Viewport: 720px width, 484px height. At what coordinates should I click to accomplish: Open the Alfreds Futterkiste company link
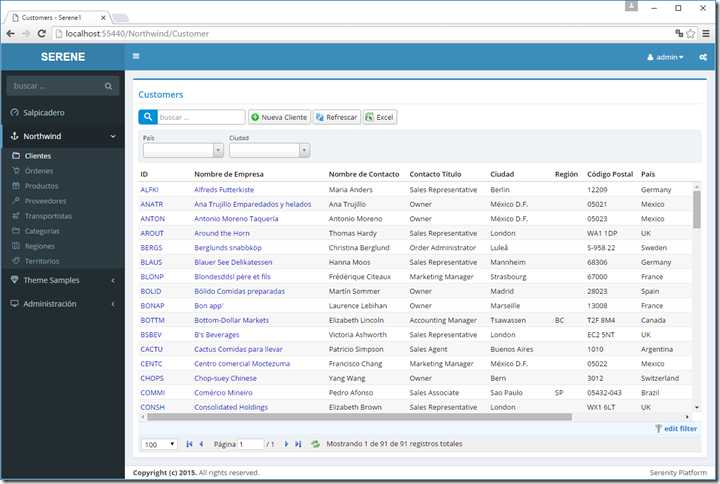click(224, 190)
